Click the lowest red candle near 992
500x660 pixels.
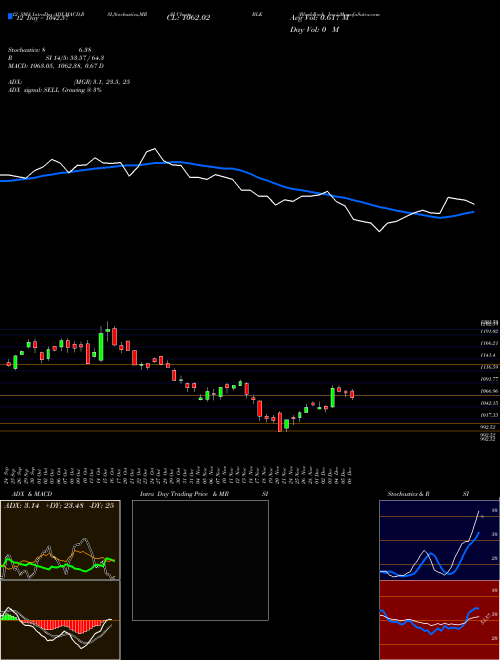click(280, 422)
